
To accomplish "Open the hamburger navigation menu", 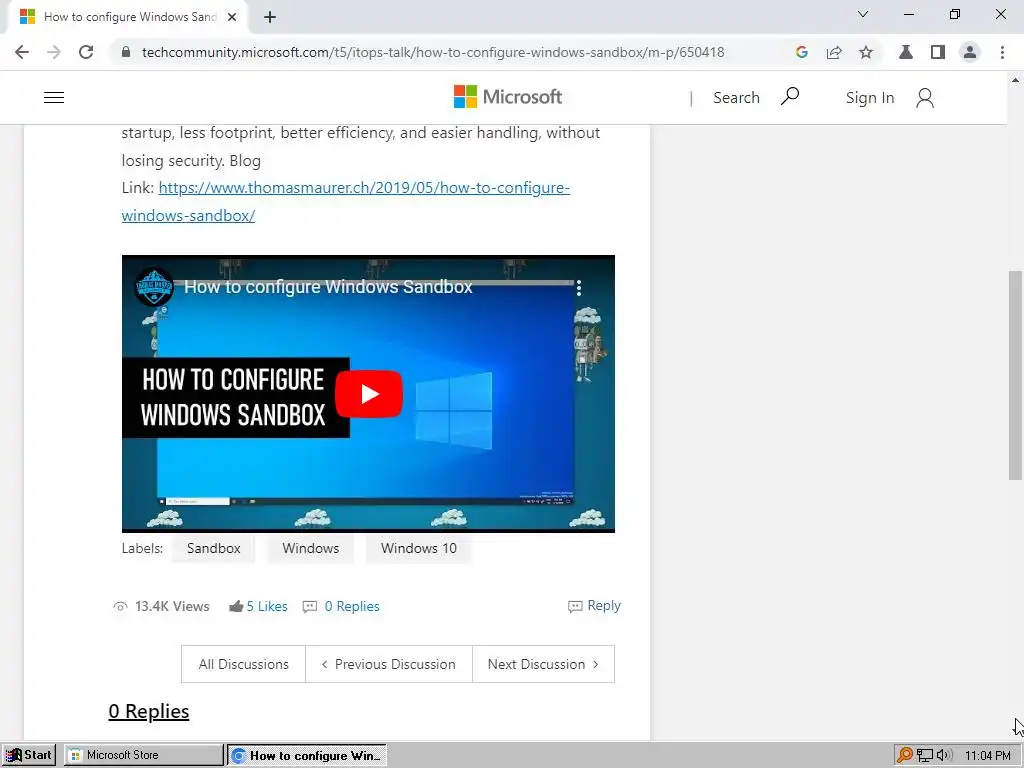I will tap(54, 97).
